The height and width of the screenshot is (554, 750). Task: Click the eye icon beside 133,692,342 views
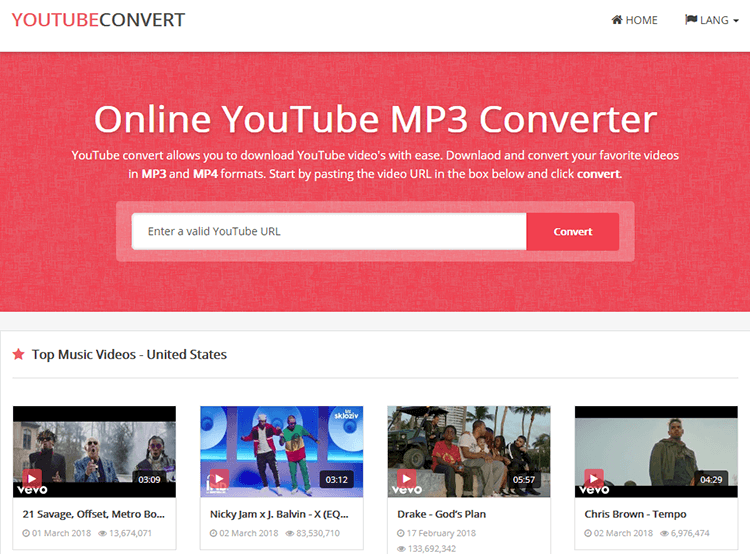[401, 549]
